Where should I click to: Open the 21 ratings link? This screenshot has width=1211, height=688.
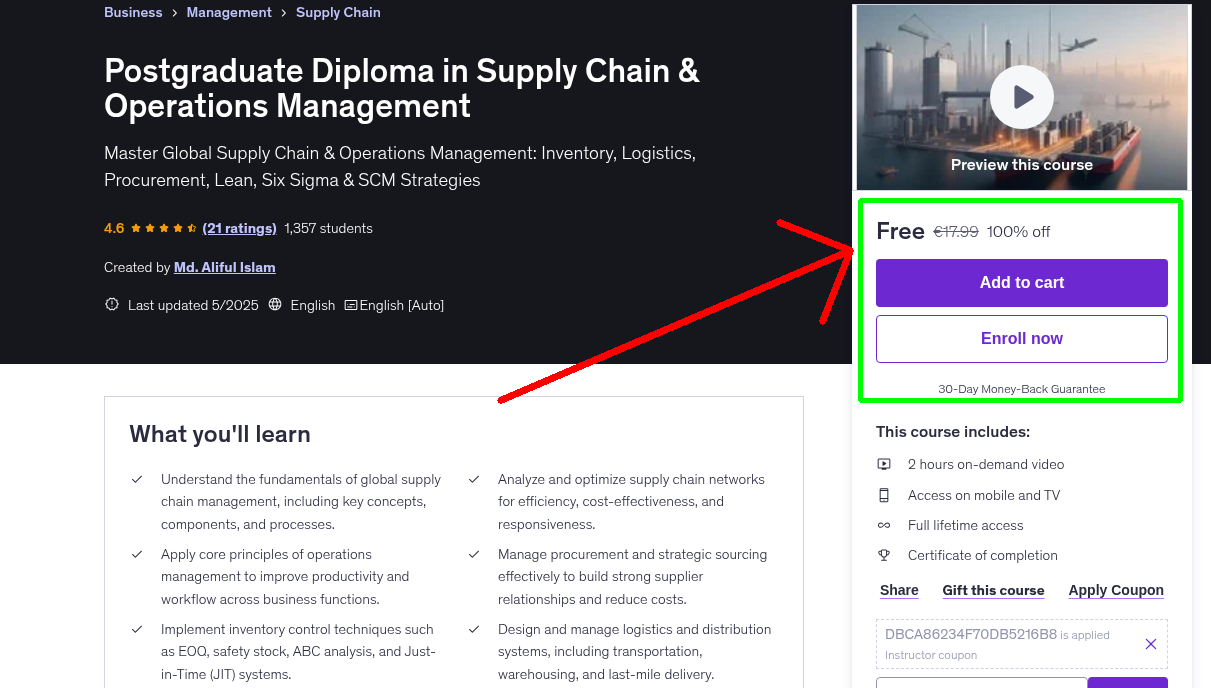click(239, 228)
